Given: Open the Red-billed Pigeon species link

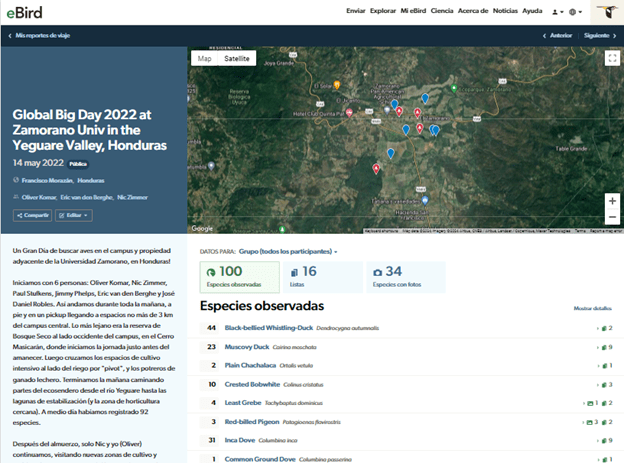Looking at the screenshot, I should (252, 422).
